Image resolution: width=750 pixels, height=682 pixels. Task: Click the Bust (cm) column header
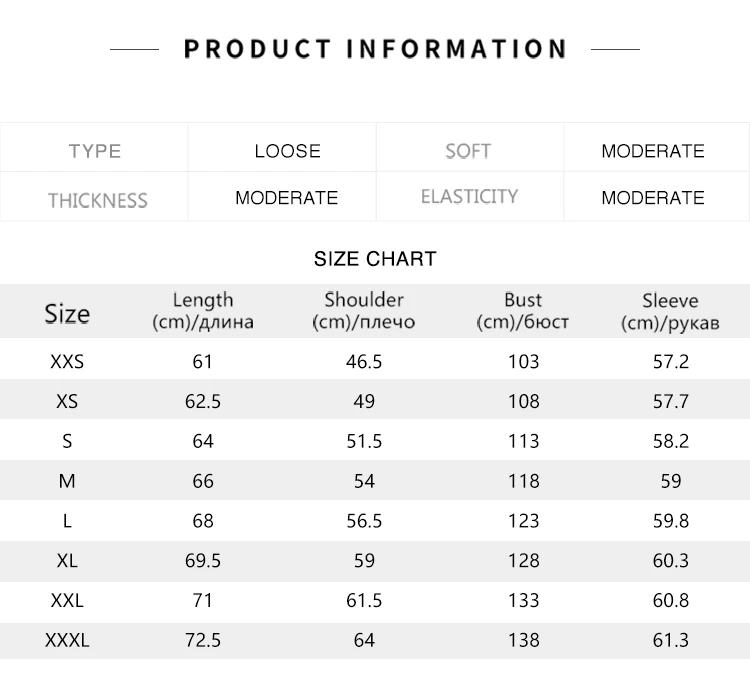[523, 311]
